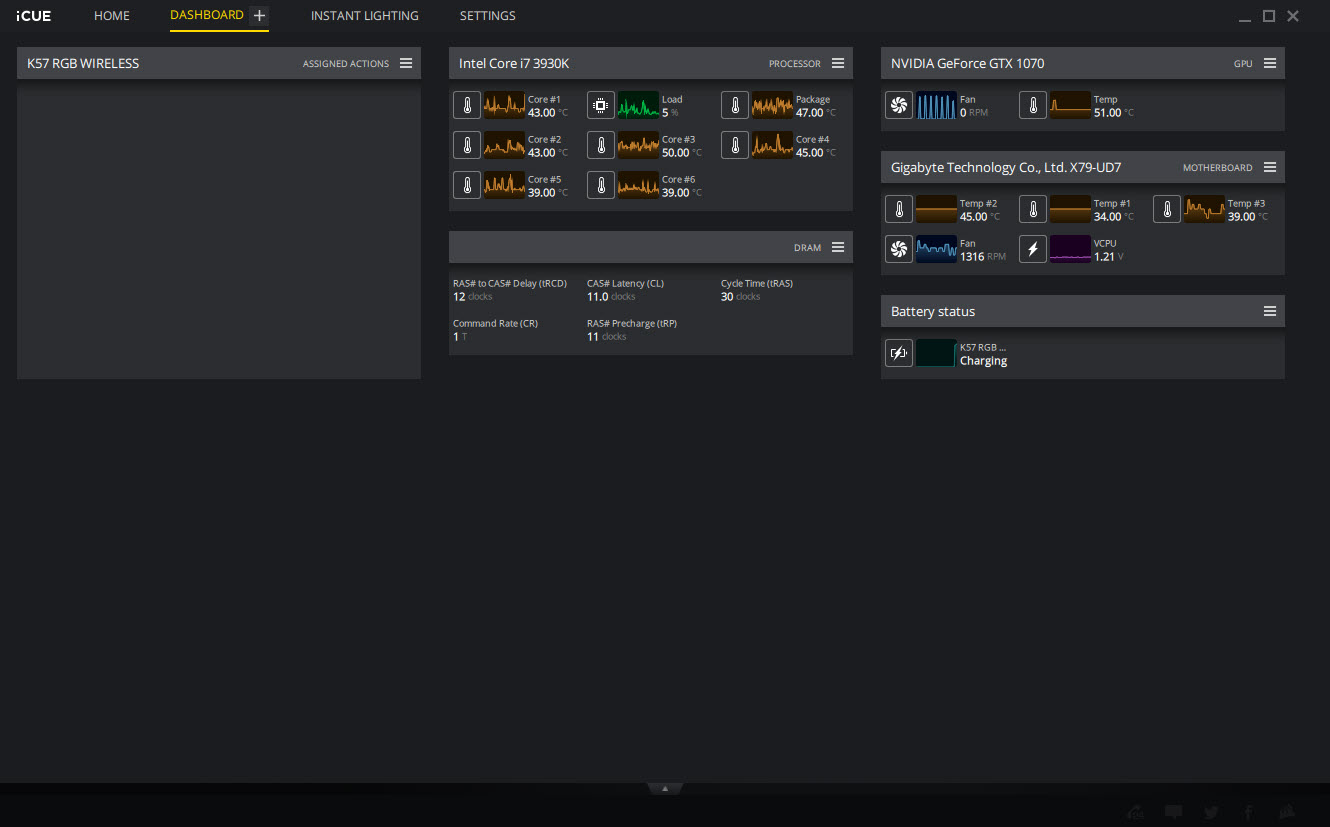Click the Core #3 thermometer icon

pos(600,145)
